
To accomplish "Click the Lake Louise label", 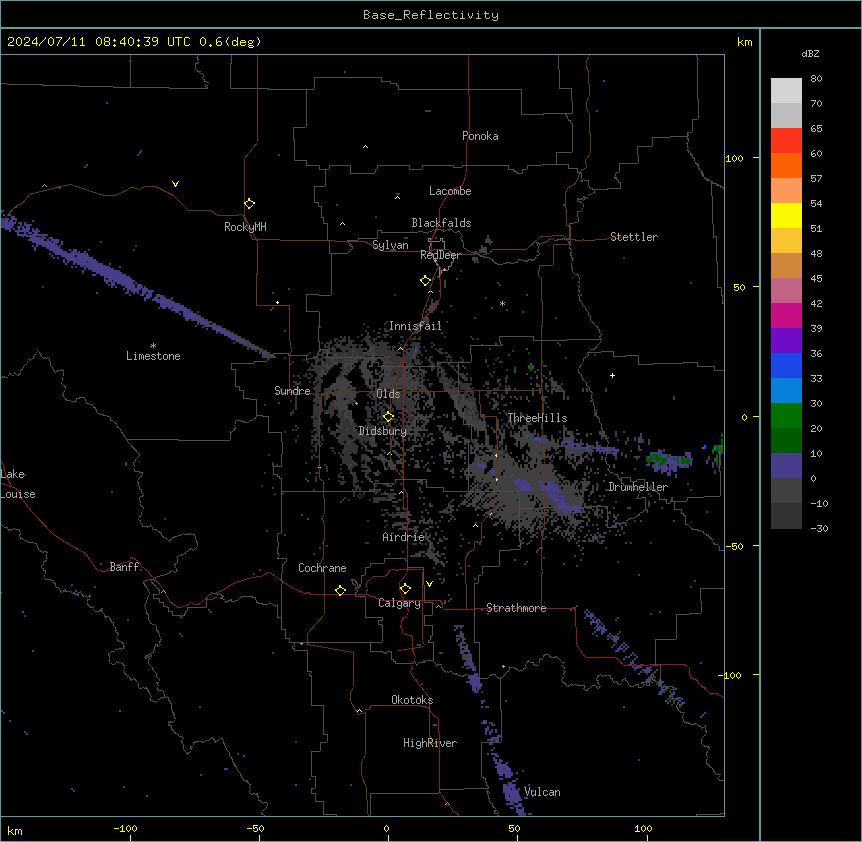I will click(18, 484).
